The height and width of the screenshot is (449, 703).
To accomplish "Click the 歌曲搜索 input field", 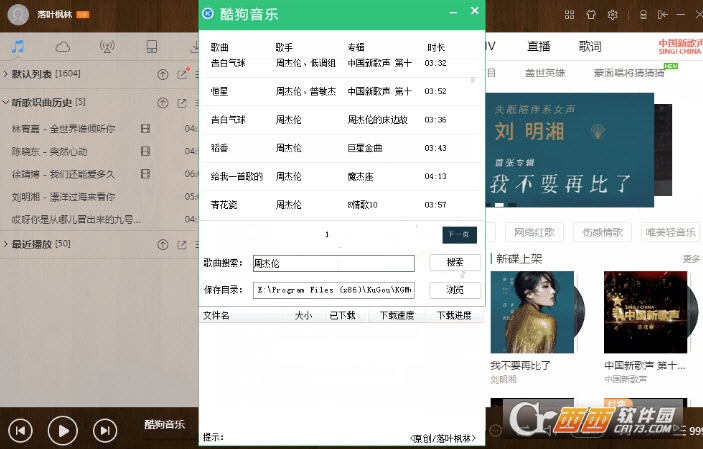I will point(334,263).
